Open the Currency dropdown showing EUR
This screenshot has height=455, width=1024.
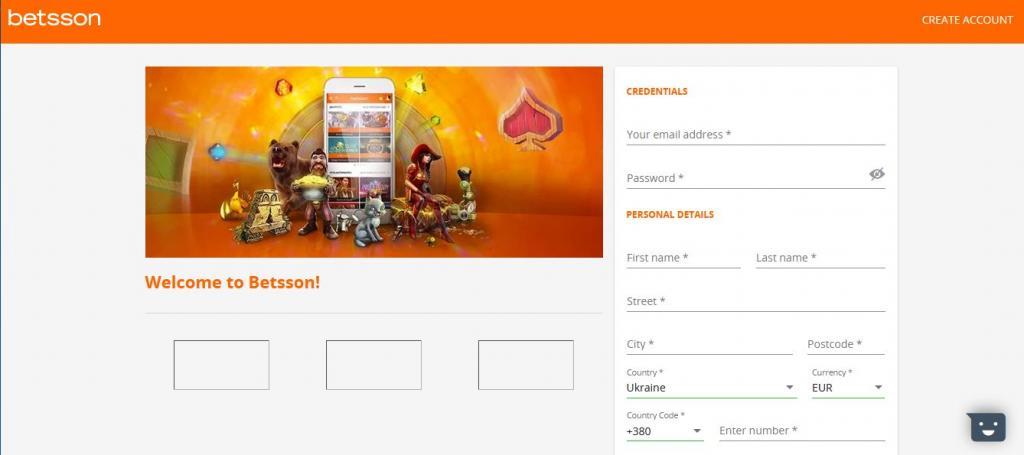[848, 387]
